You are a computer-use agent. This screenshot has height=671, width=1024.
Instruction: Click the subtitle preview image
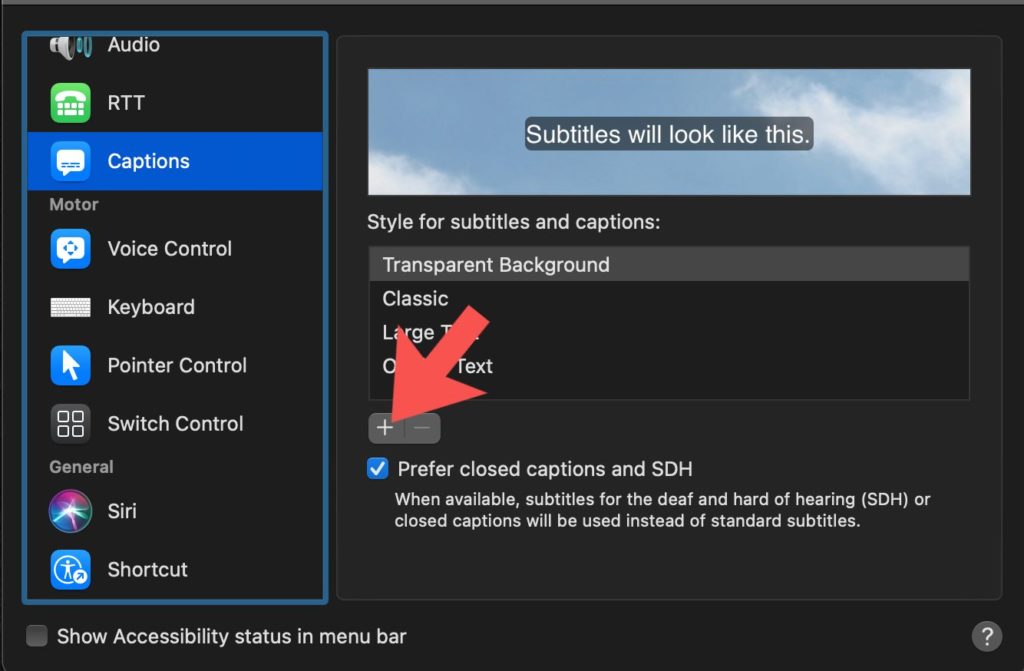[x=669, y=132]
